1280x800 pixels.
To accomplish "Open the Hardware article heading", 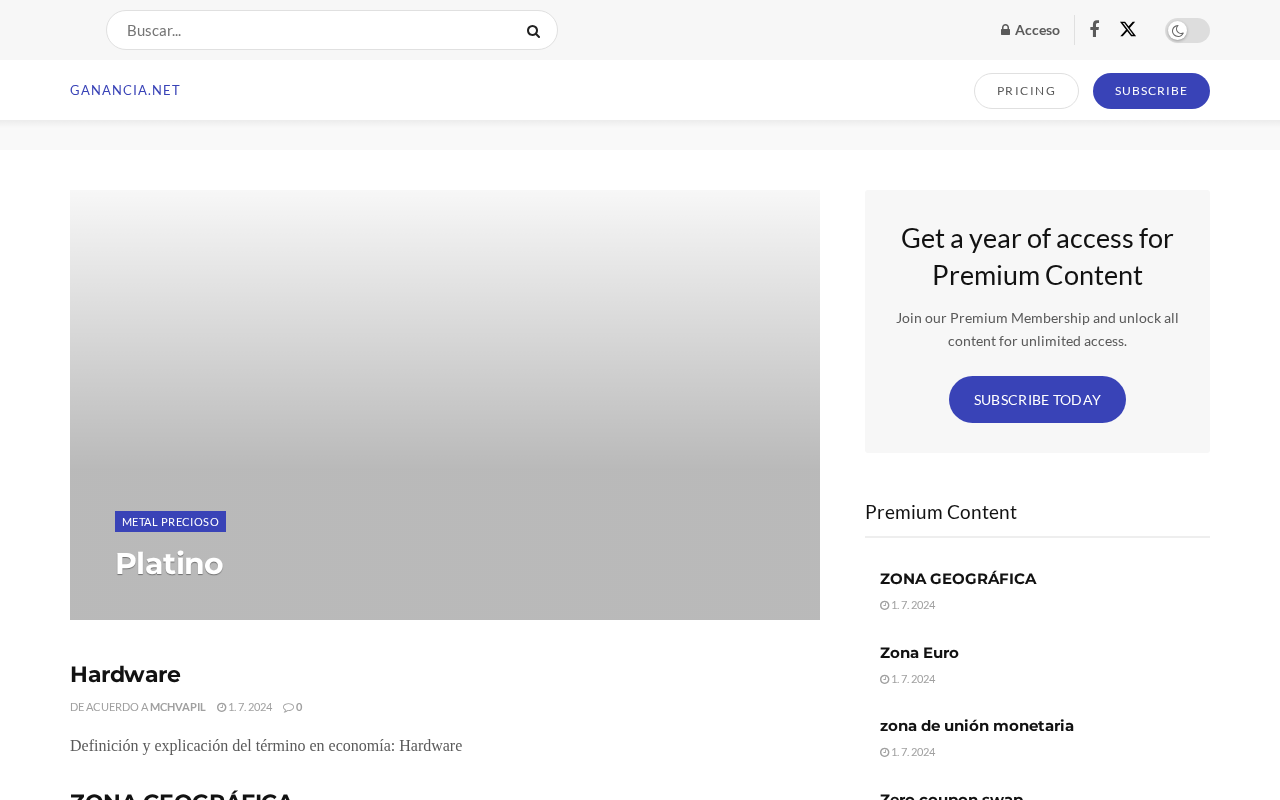I will [x=125, y=674].
